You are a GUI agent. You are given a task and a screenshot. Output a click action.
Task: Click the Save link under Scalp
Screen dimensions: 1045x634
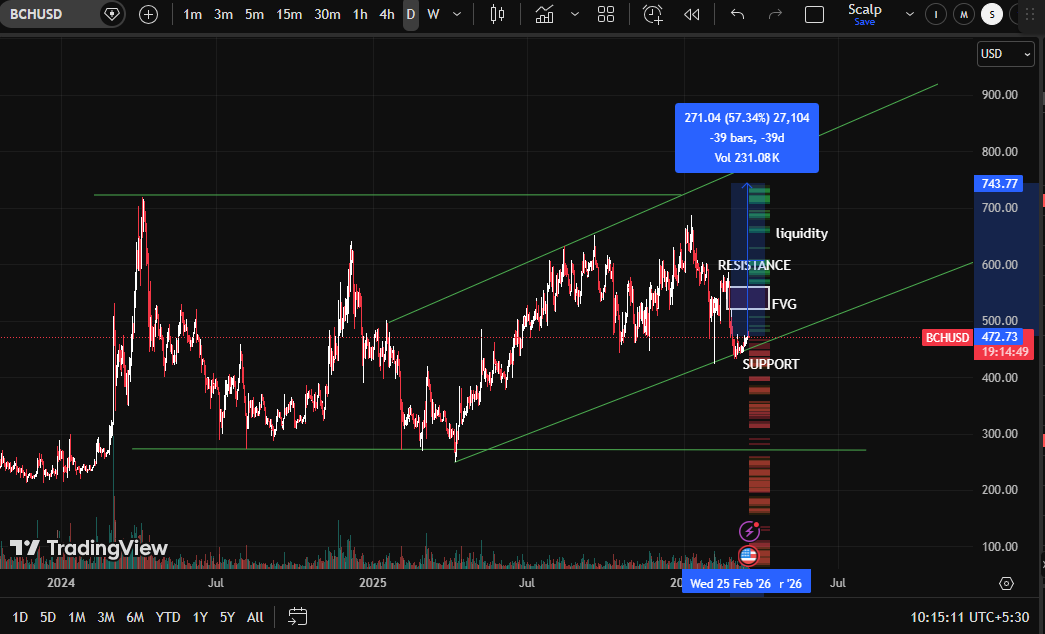[864, 21]
